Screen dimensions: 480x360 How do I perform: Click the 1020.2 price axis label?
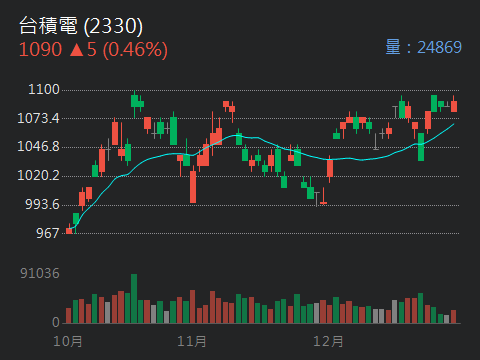click(x=38, y=175)
